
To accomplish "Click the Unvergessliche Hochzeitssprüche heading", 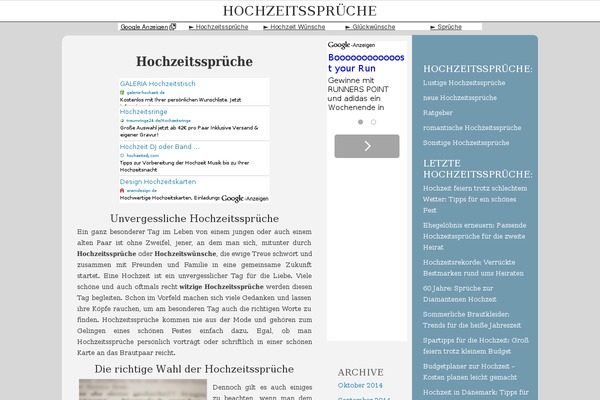I will (194, 219).
